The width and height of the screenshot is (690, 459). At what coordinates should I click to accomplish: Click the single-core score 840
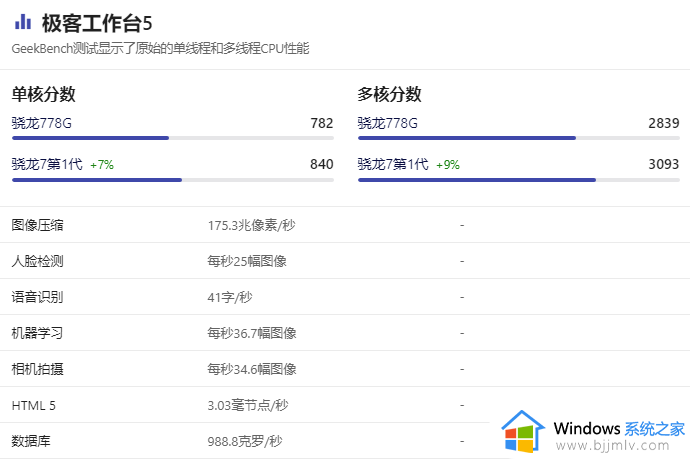(x=322, y=164)
